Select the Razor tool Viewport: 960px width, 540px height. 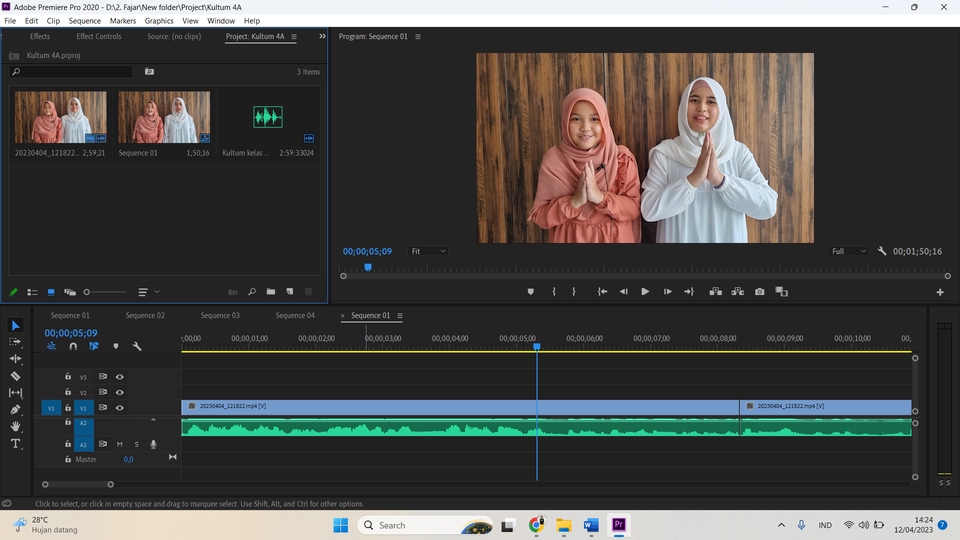(x=15, y=376)
